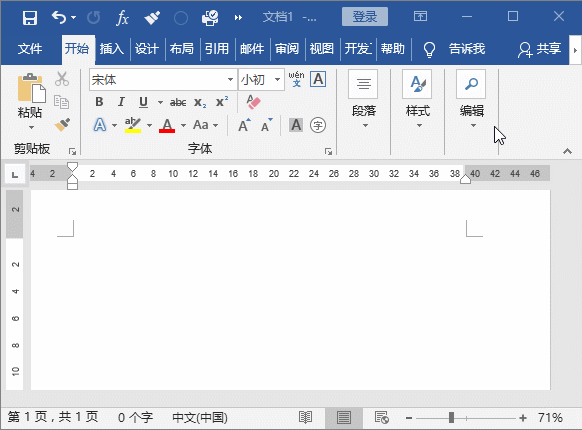Toggle italic formatting
The height and width of the screenshot is (430, 582).
click(121, 102)
